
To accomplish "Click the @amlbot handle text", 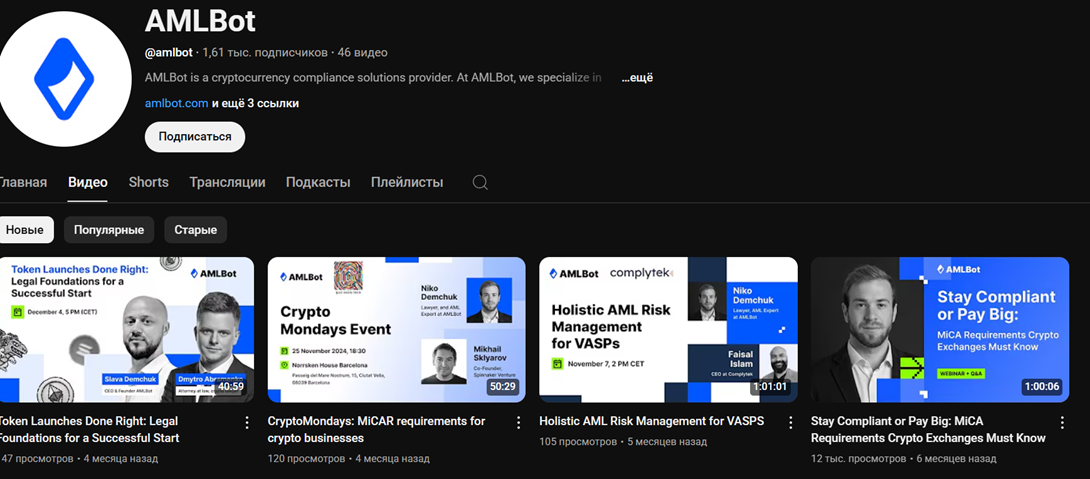I will coord(168,53).
